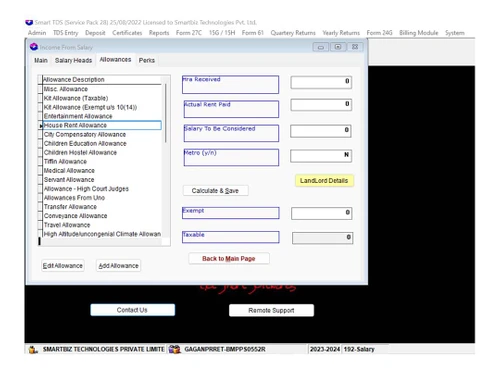Click the Exempt amount field

321,213
